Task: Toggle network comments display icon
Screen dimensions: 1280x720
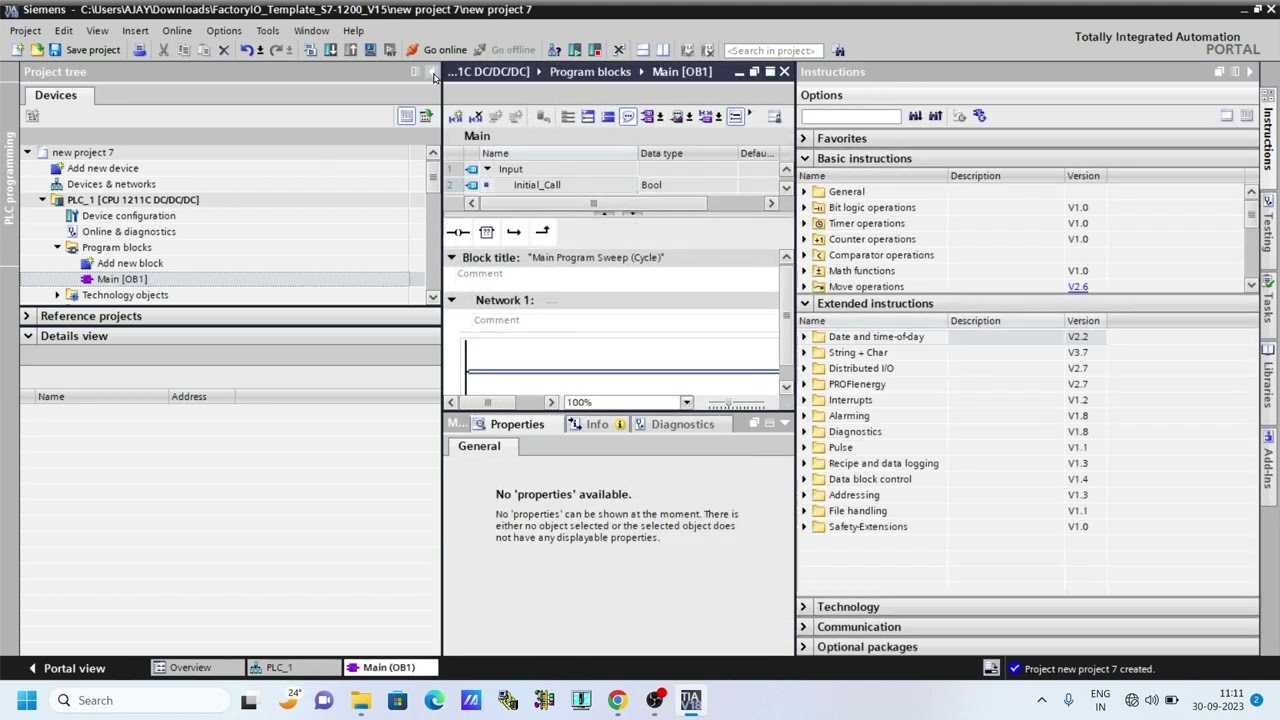Action: coord(628,117)
